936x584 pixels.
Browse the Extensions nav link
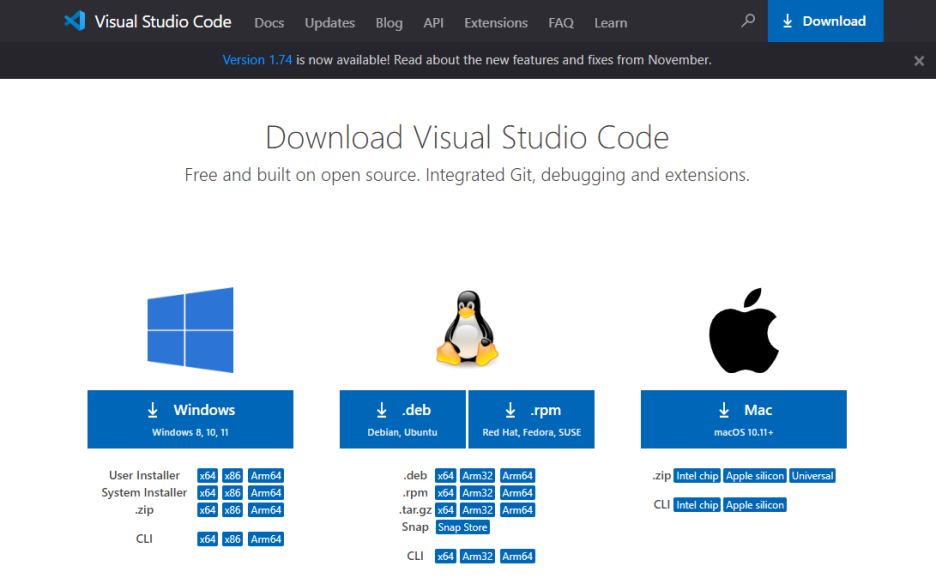click(496, 23)
